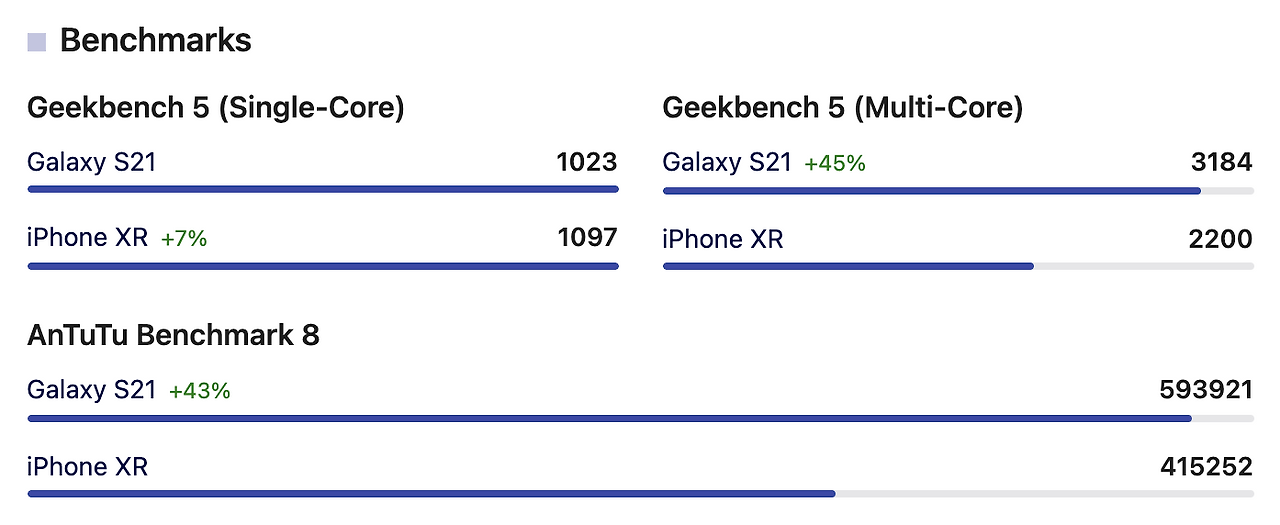Click the 593921 AnTuTu score

pos(1206,390)
